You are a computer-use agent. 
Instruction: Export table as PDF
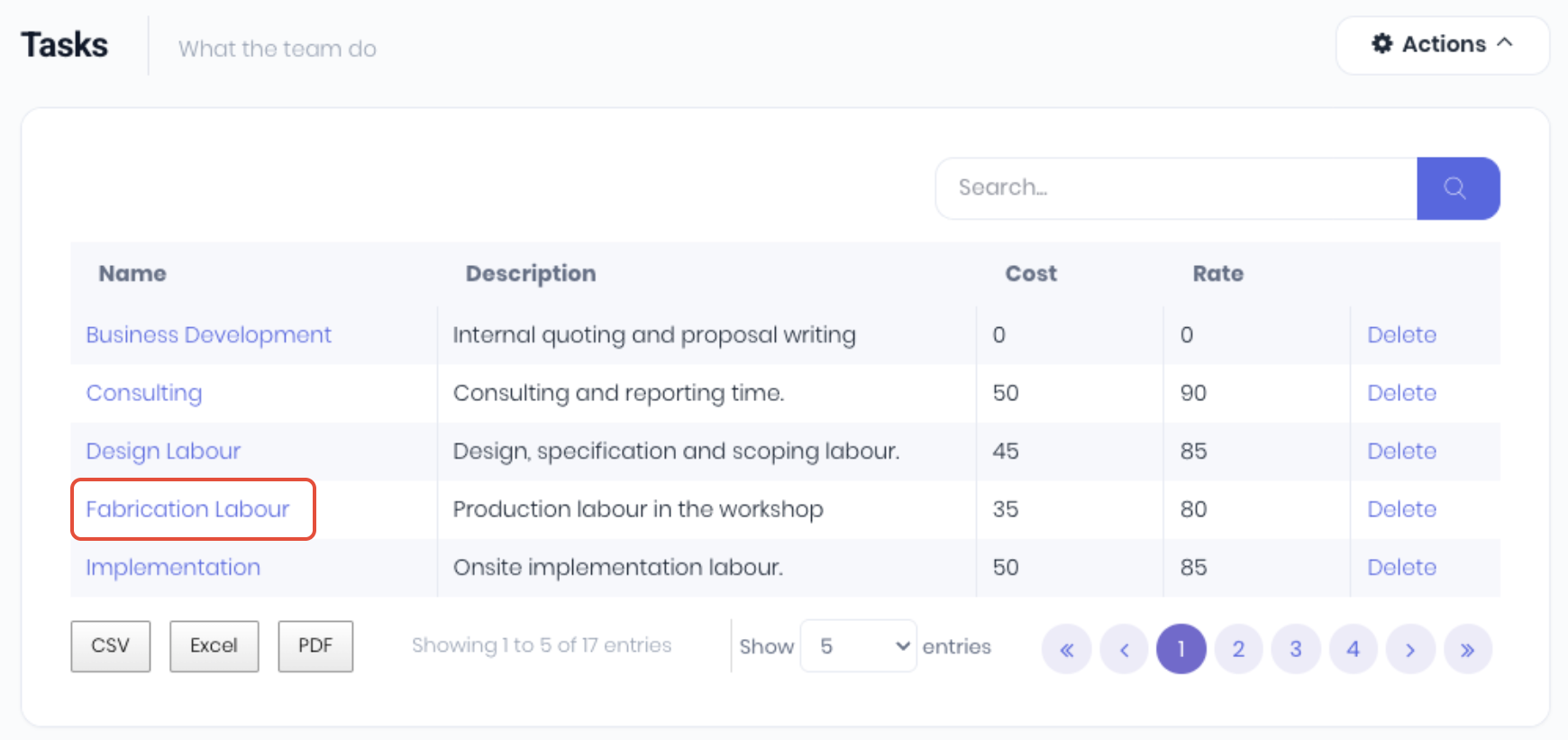click(x=315, y=646)
